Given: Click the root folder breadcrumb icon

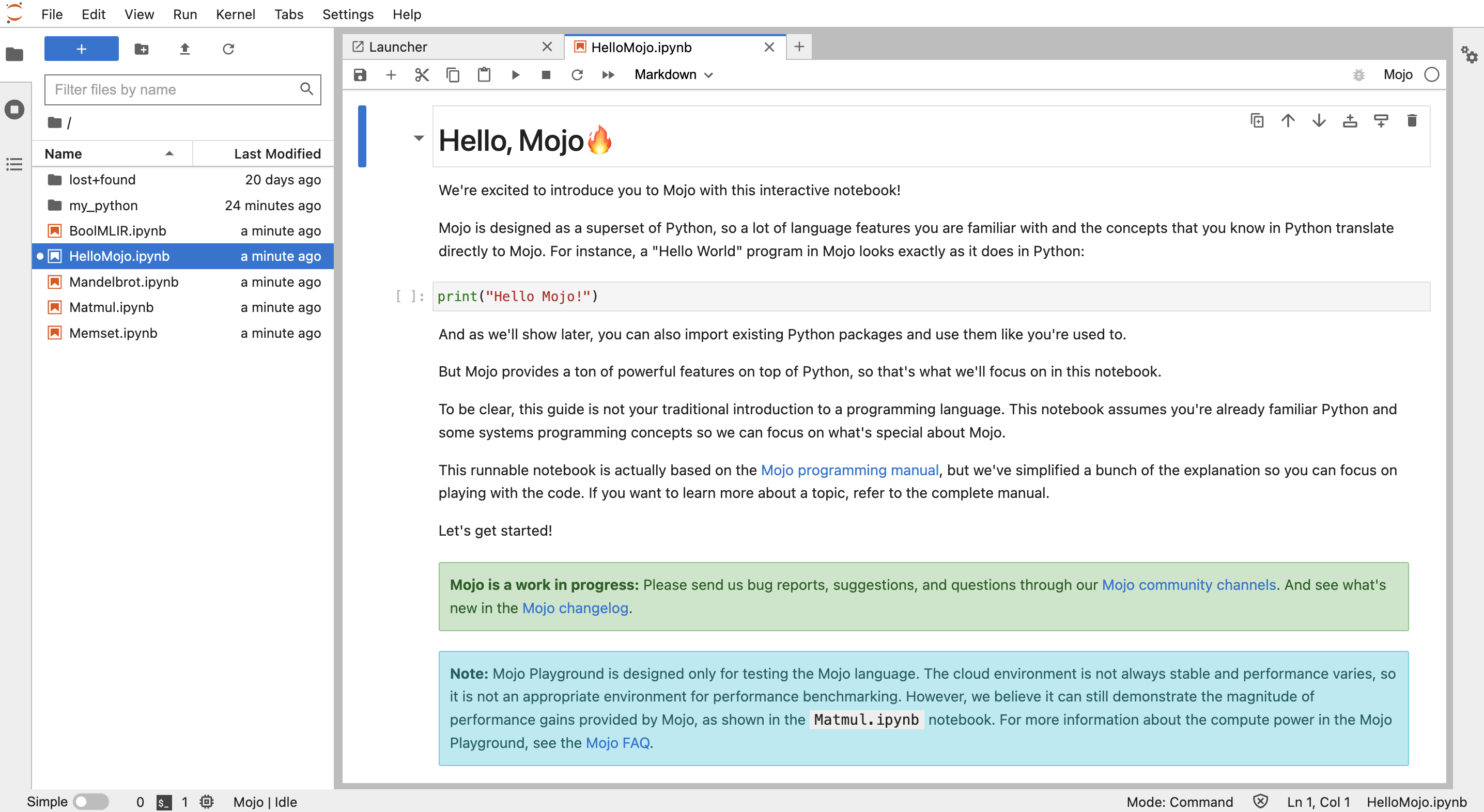Looking at the screenshot, I should coord(55,122).
